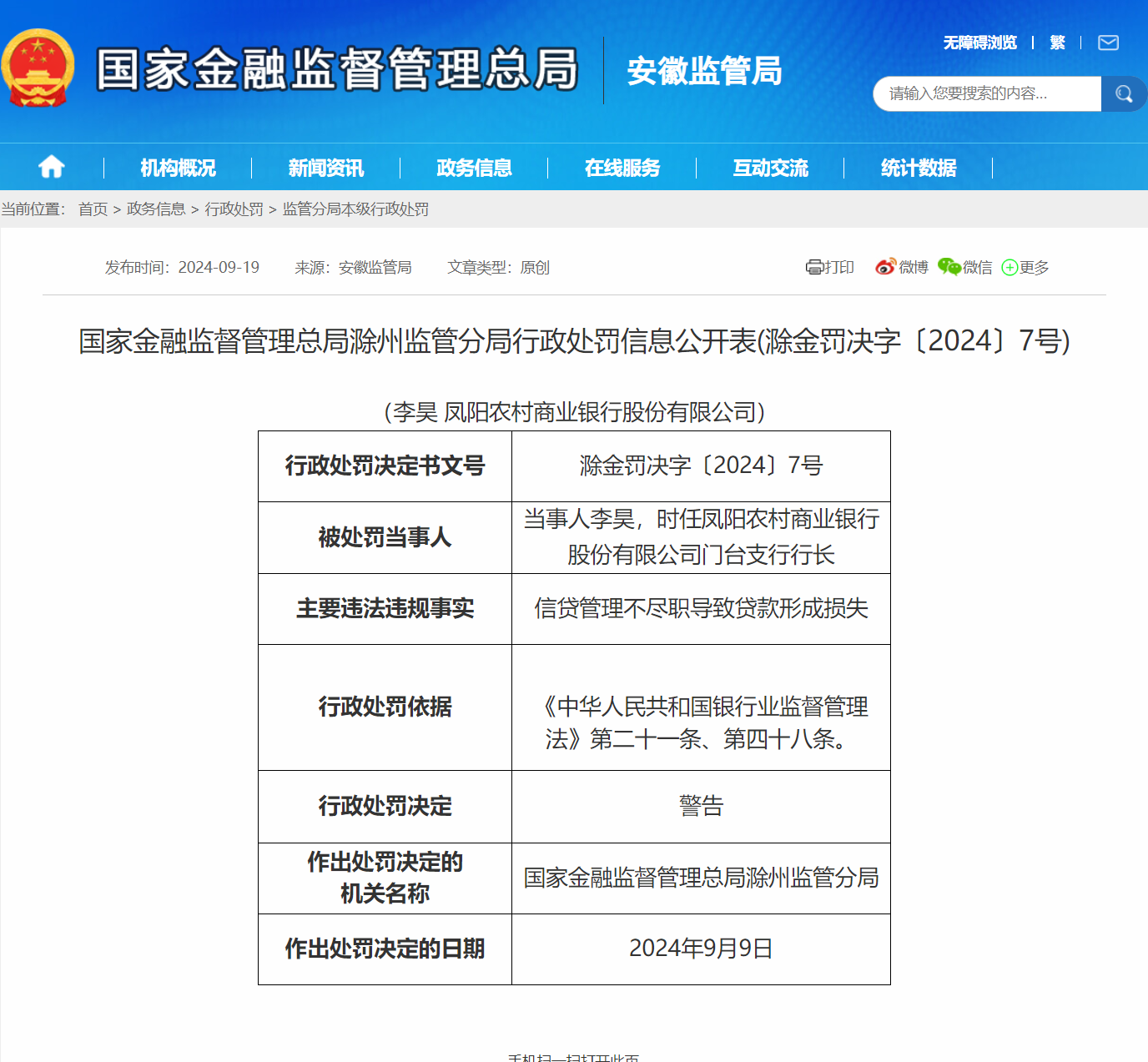Open the 互动交流 menu
The height and width of the screenshot is (1062, 1148).
770,168
